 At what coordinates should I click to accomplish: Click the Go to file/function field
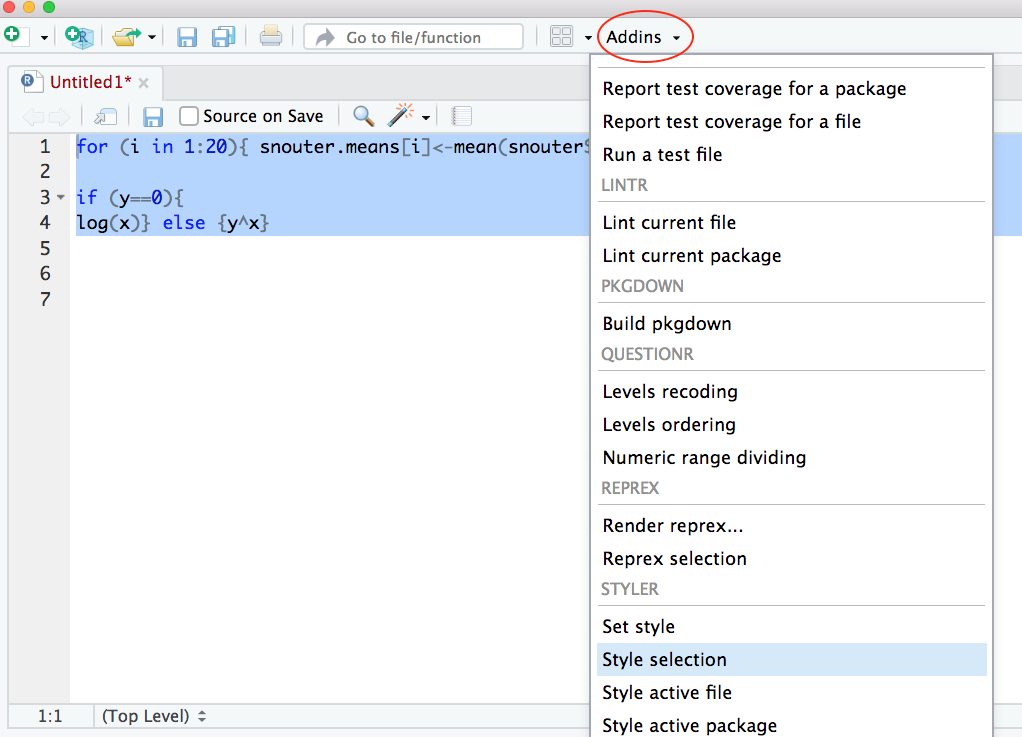click(413, 37)
